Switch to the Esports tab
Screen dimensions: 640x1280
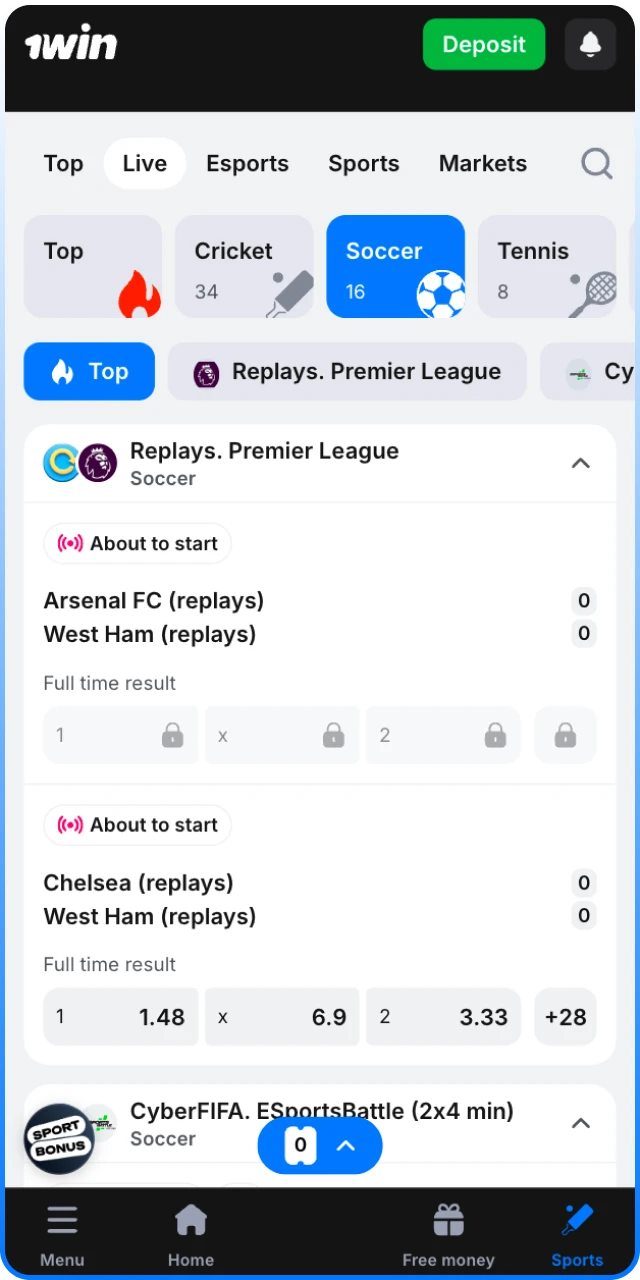[x=247, y=163]
